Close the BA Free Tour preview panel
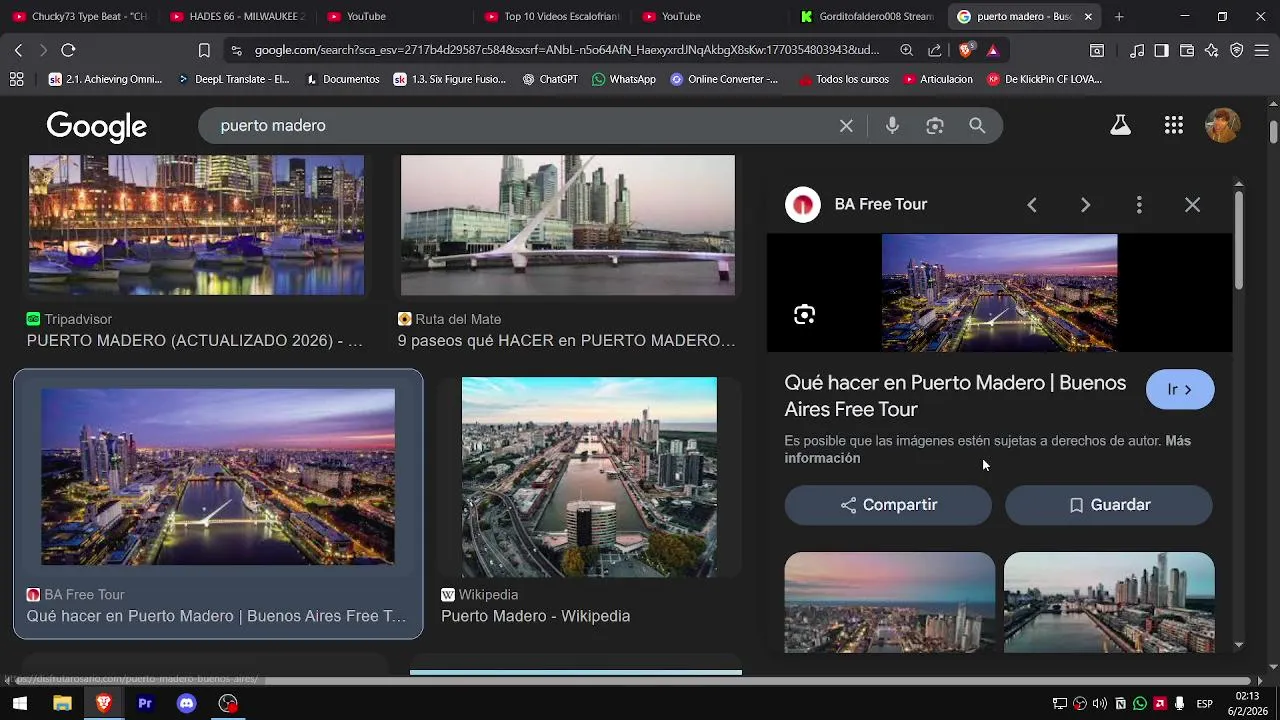Image resolution: width=1280 pixels, height=720 pixels. coord(1192,204)
